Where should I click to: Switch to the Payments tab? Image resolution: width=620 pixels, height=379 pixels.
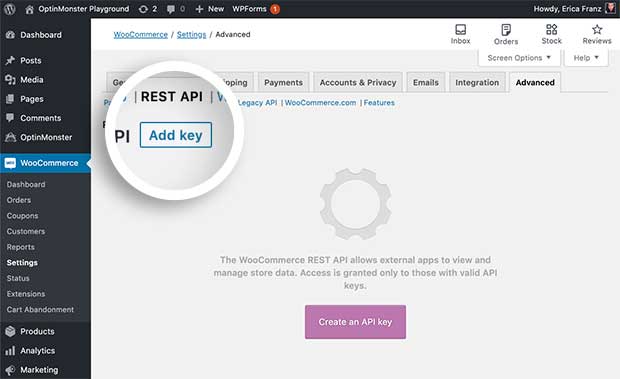[283, 83]
